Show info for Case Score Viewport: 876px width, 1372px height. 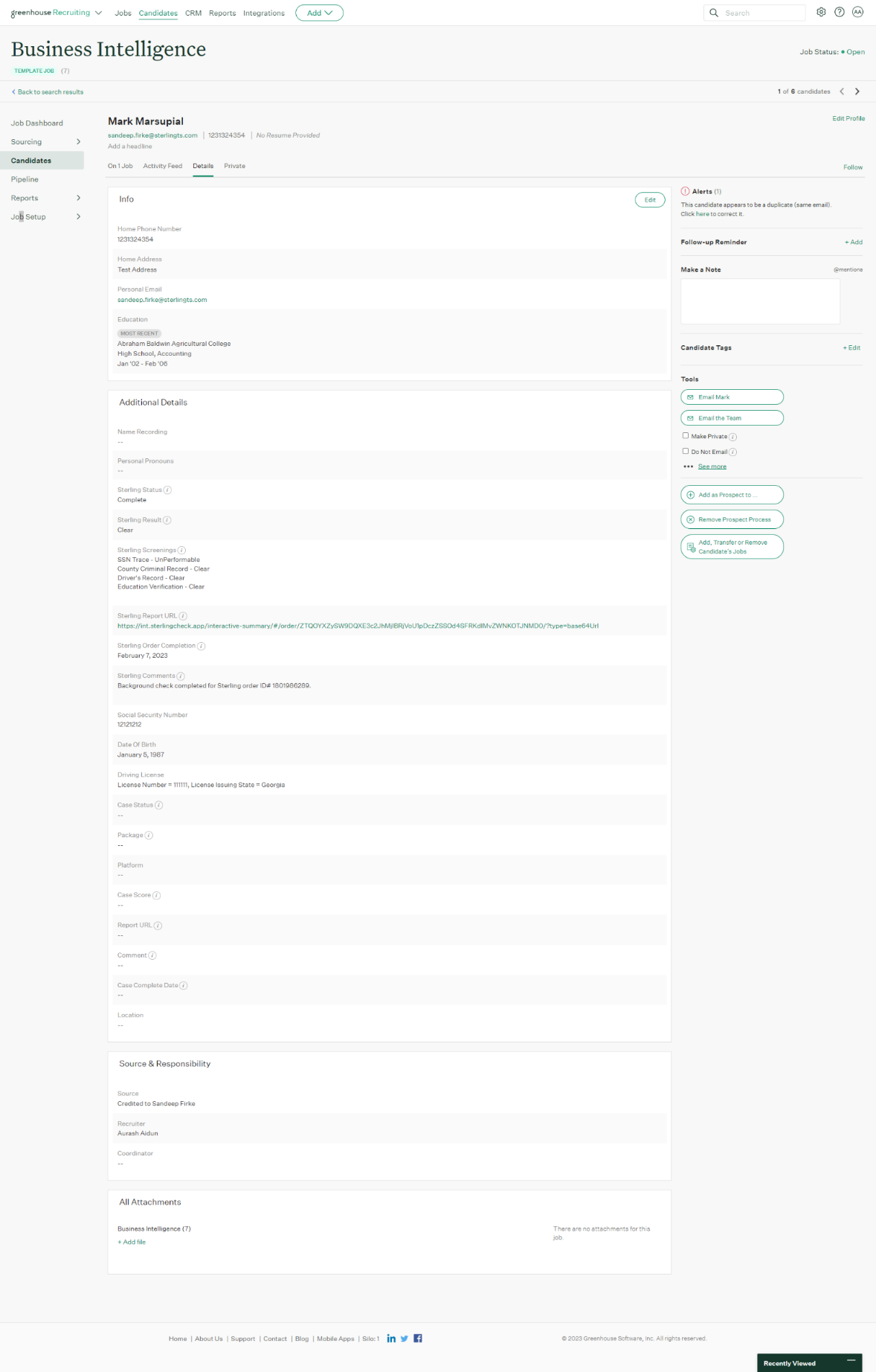click(156, 896)
